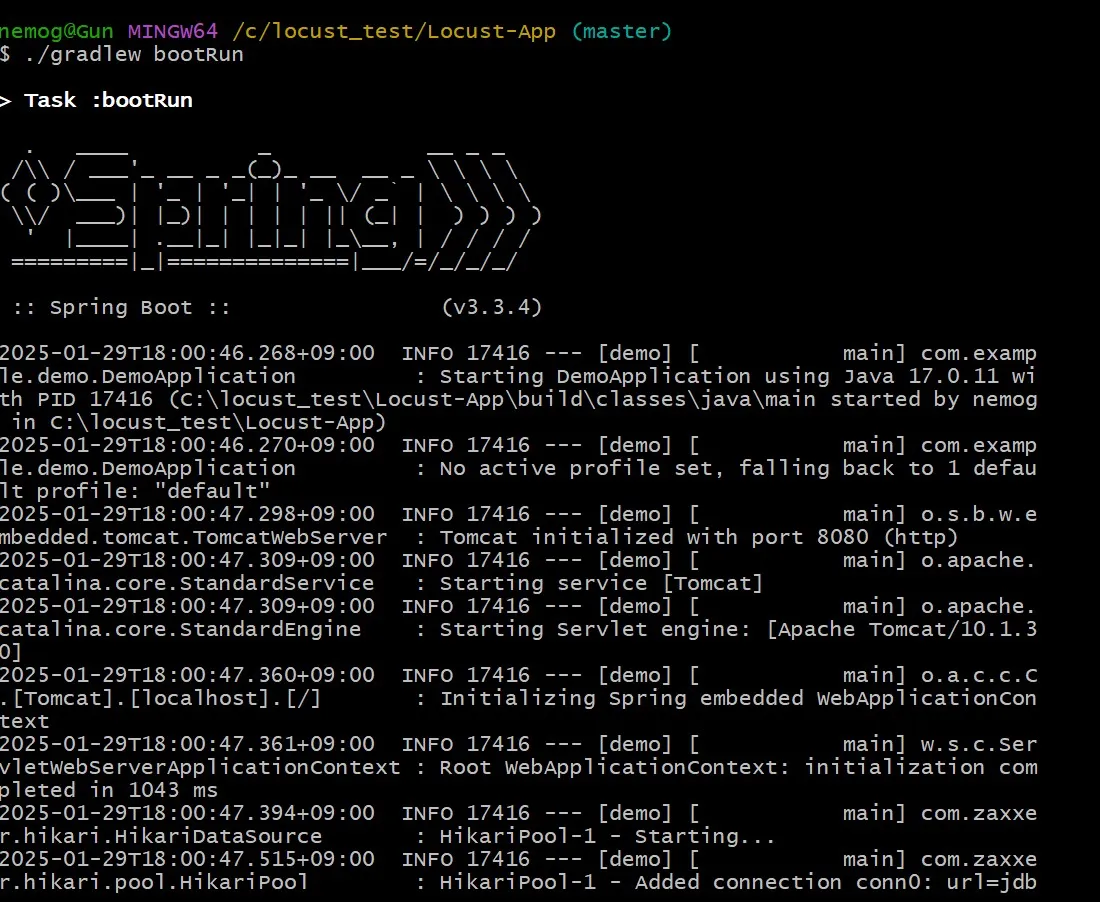The image size is (1100, 902).
Task: Click the timestamp ending 47.298+09:00
Action: coord(187,514)
